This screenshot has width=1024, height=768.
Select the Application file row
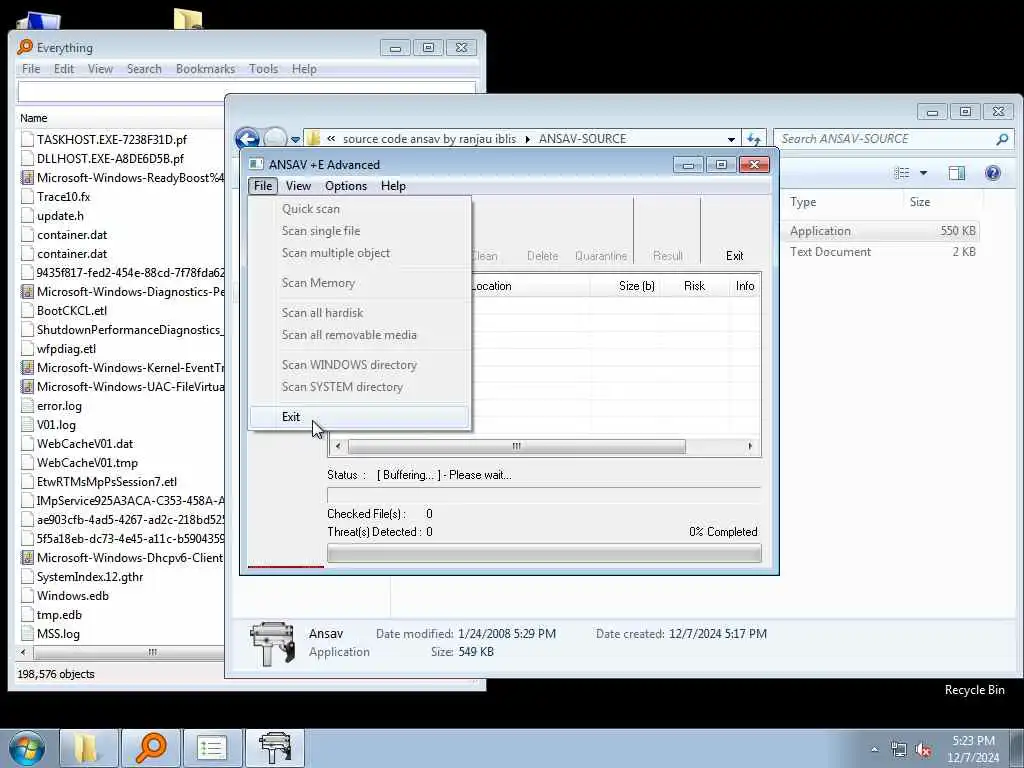(882, 231)
